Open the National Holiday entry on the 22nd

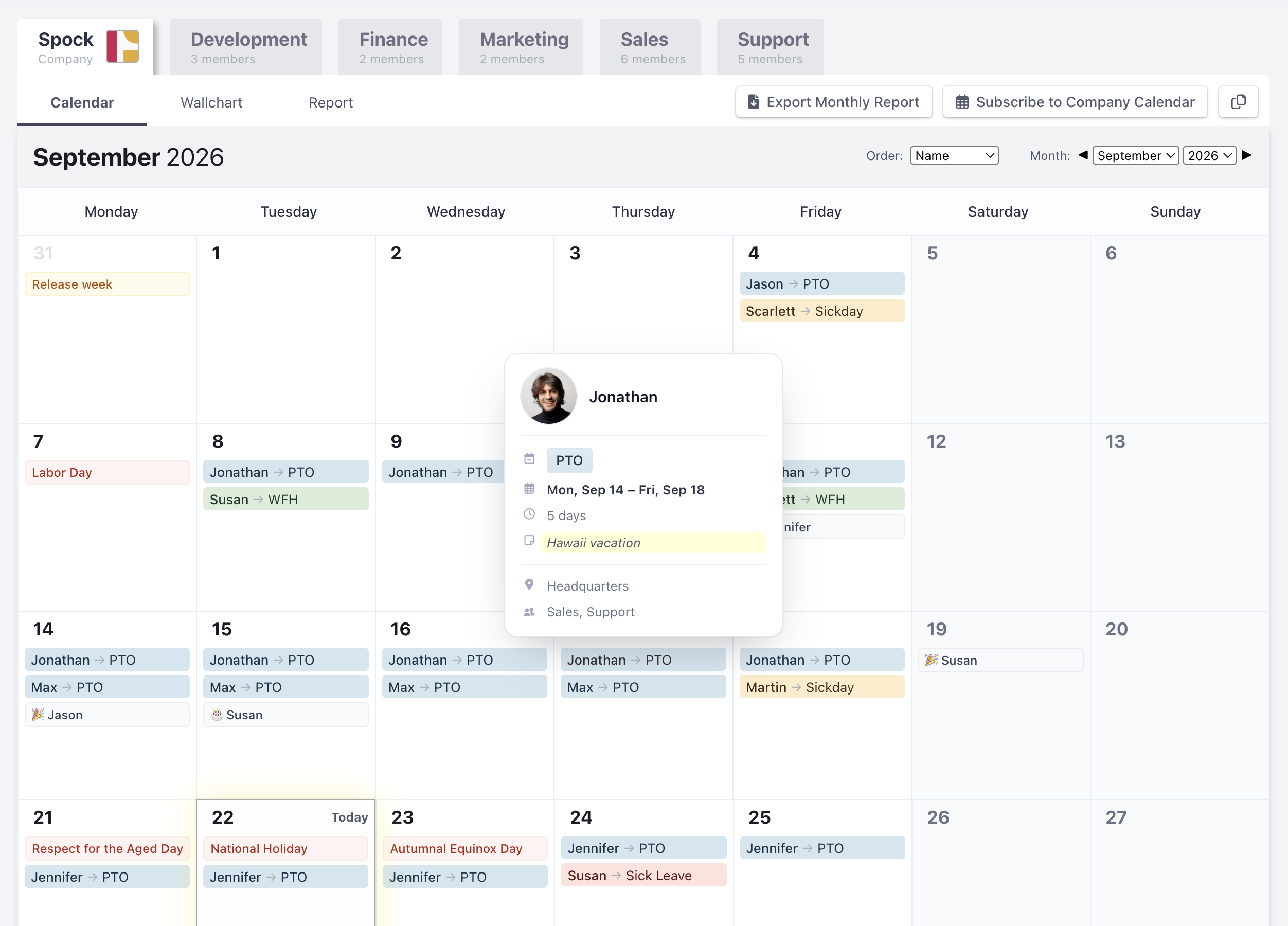pyautogui.click(x=285, y=848)
